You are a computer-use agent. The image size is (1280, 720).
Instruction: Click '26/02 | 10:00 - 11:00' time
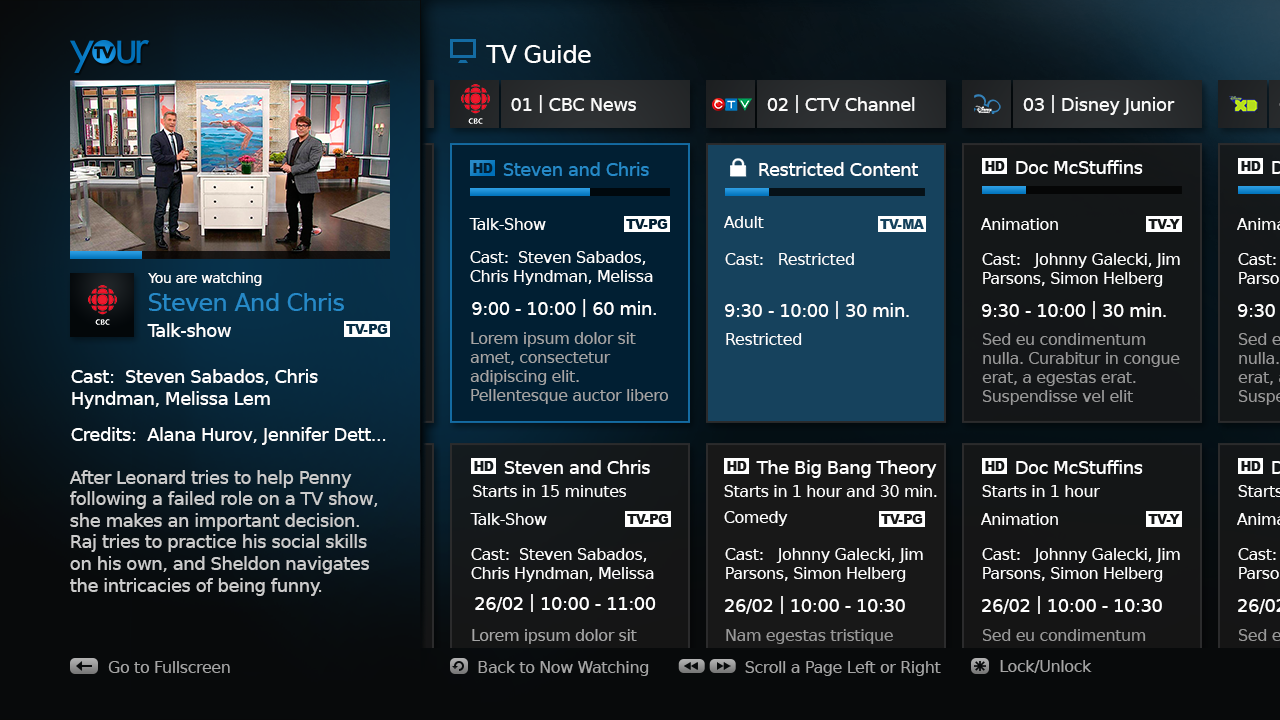(x=565, y=603)
